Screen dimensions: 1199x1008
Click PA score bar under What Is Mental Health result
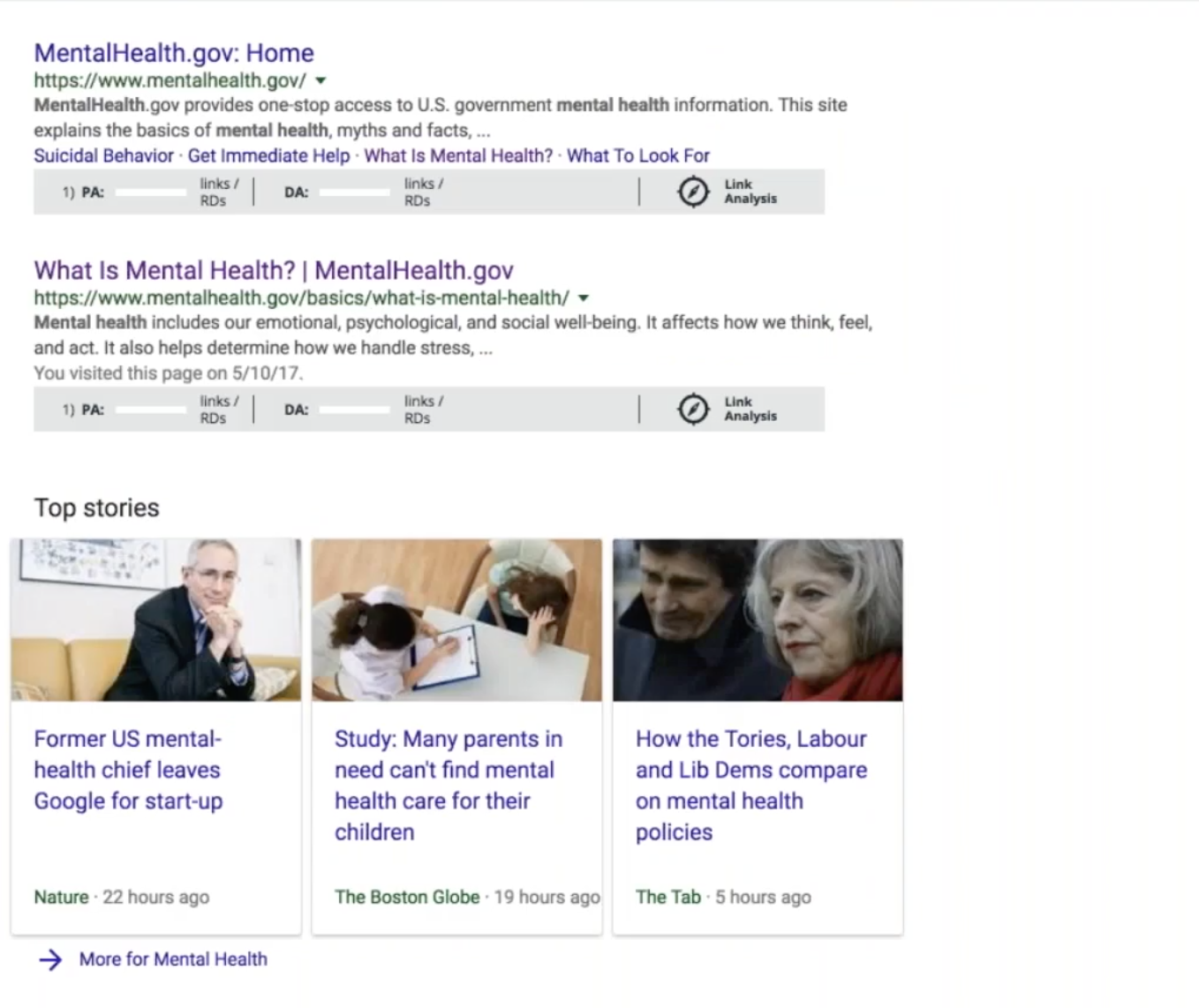point(151,410)
